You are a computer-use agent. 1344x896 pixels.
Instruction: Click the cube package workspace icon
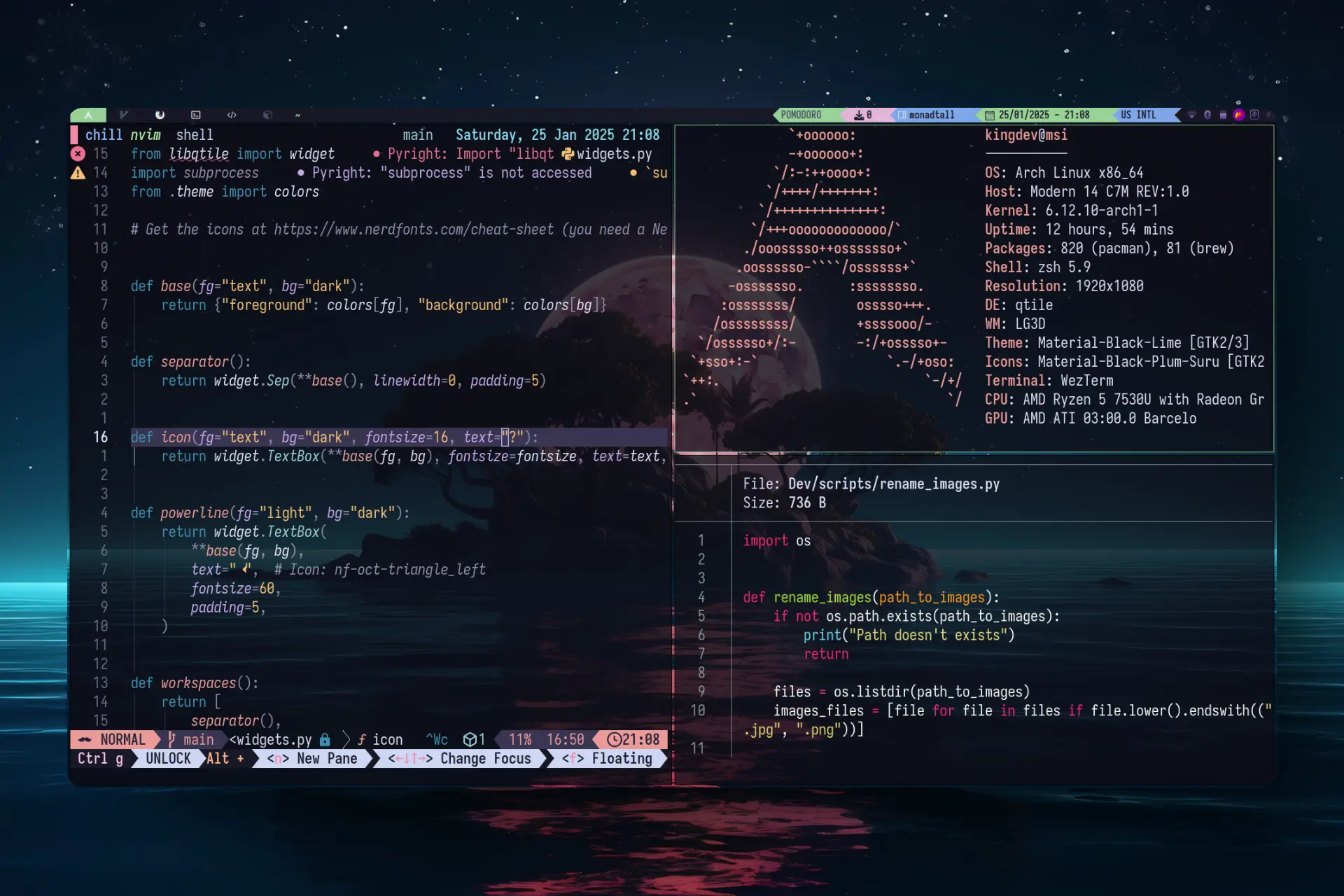click(267, 115)
